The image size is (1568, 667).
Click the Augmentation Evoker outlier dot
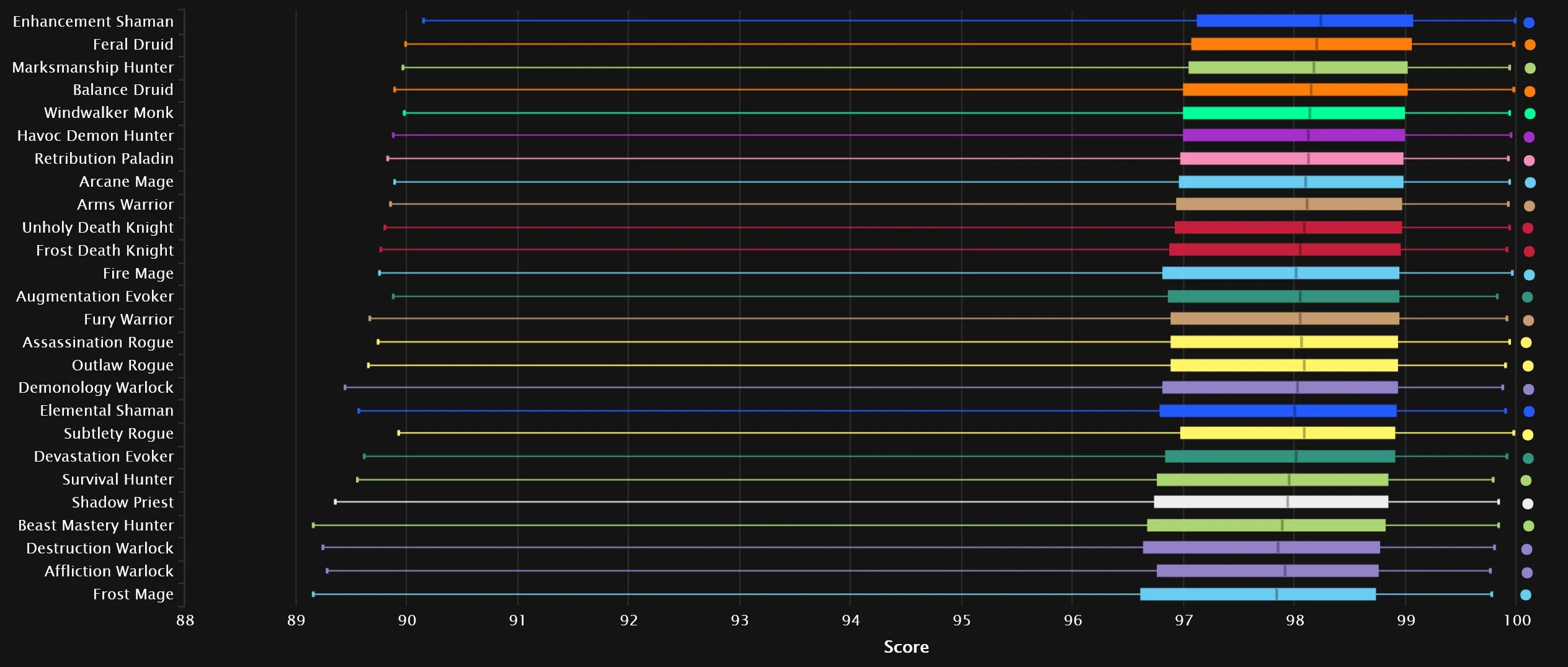click(x=1527, y=297)
